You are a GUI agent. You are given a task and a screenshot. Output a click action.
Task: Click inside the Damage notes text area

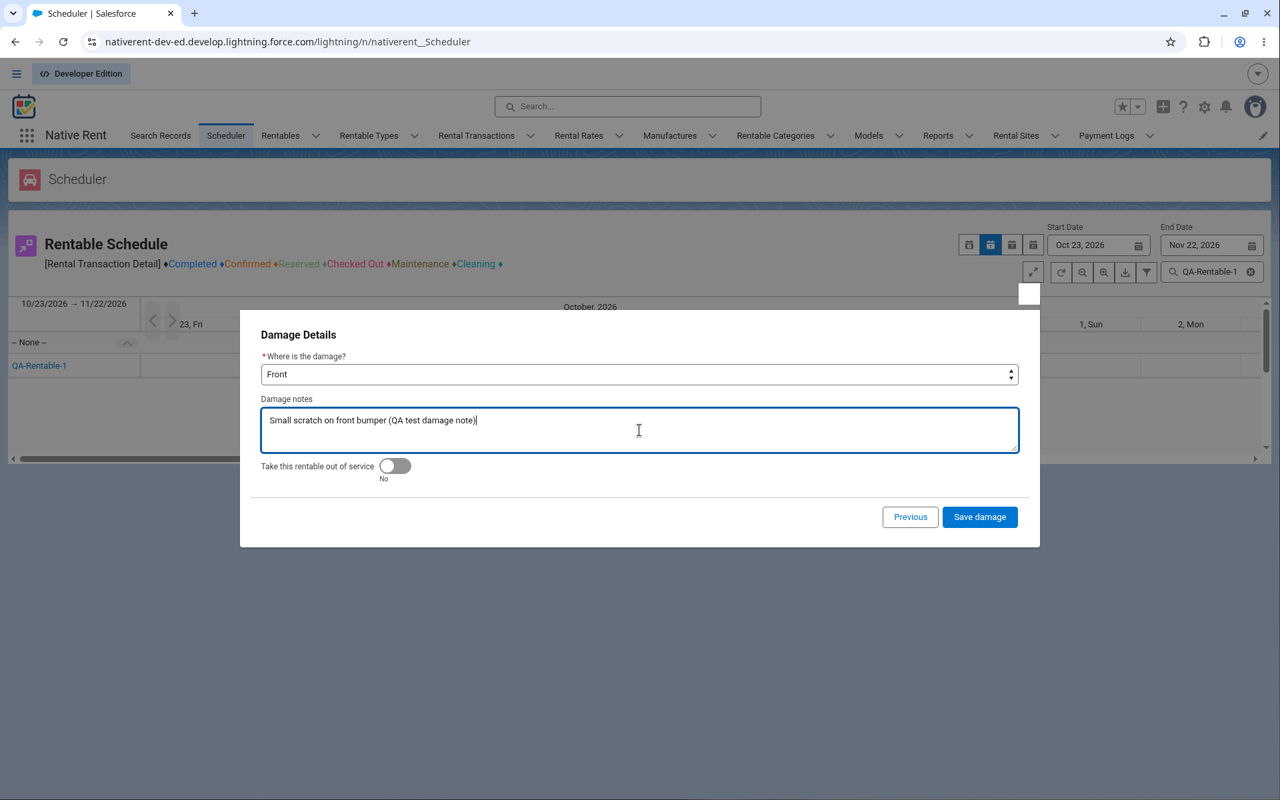tap(639, 430)
